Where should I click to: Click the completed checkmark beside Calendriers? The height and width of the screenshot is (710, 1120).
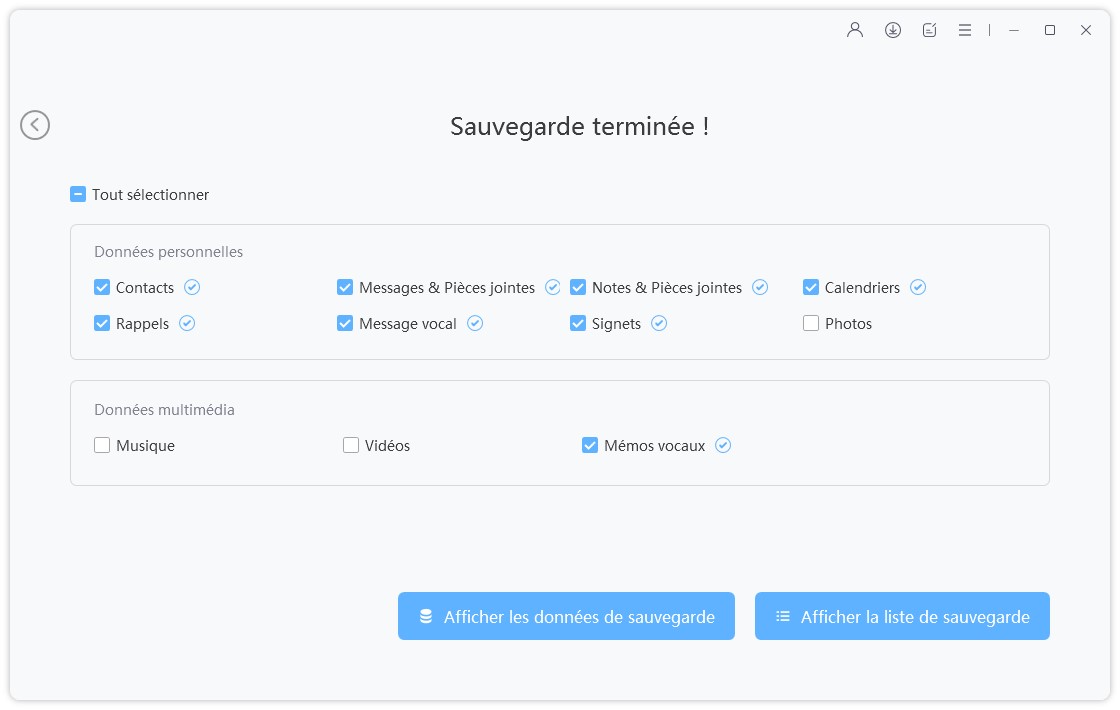coord(918,287)
